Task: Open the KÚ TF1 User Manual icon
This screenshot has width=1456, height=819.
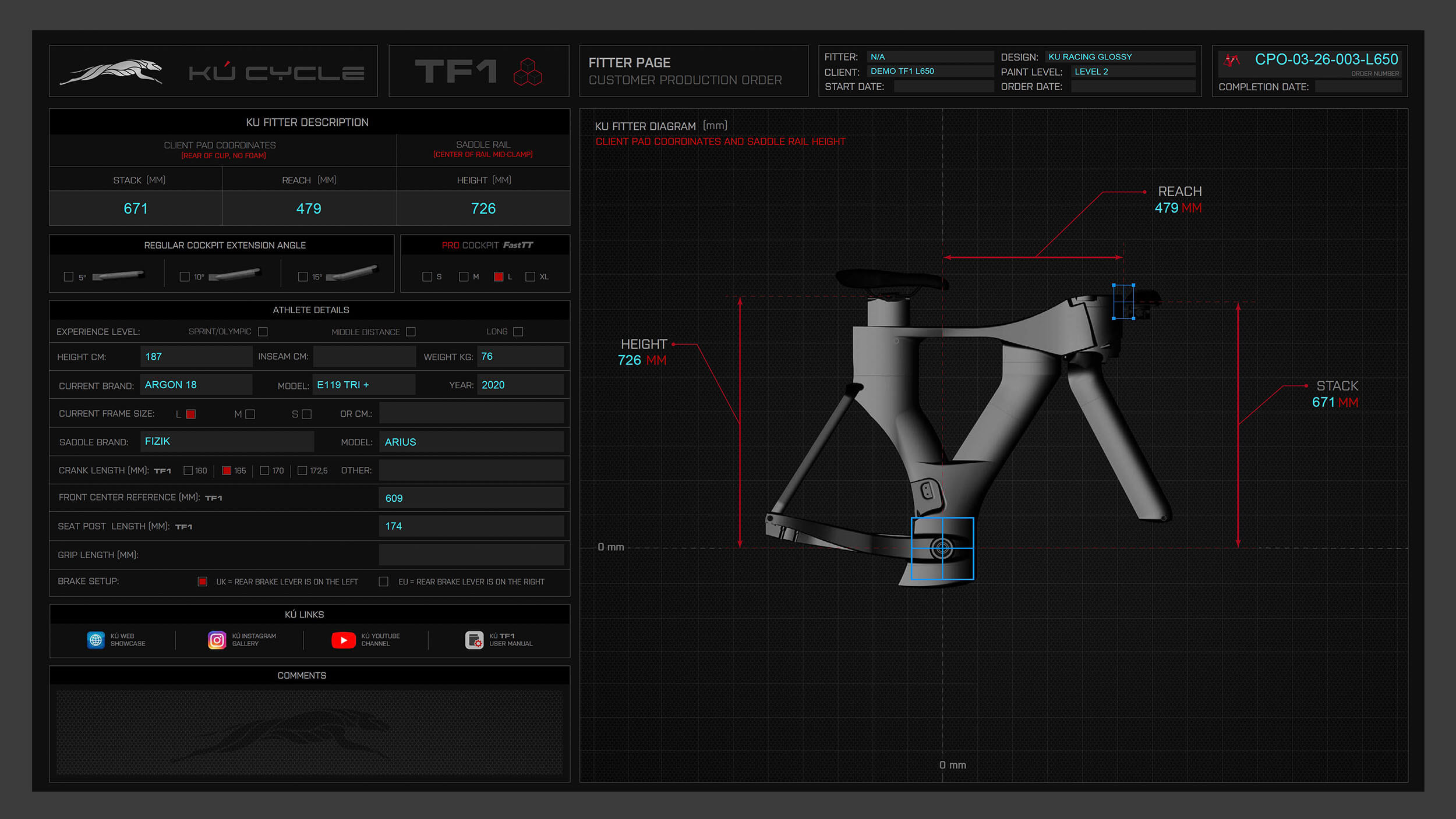Action: click(474, 640)
